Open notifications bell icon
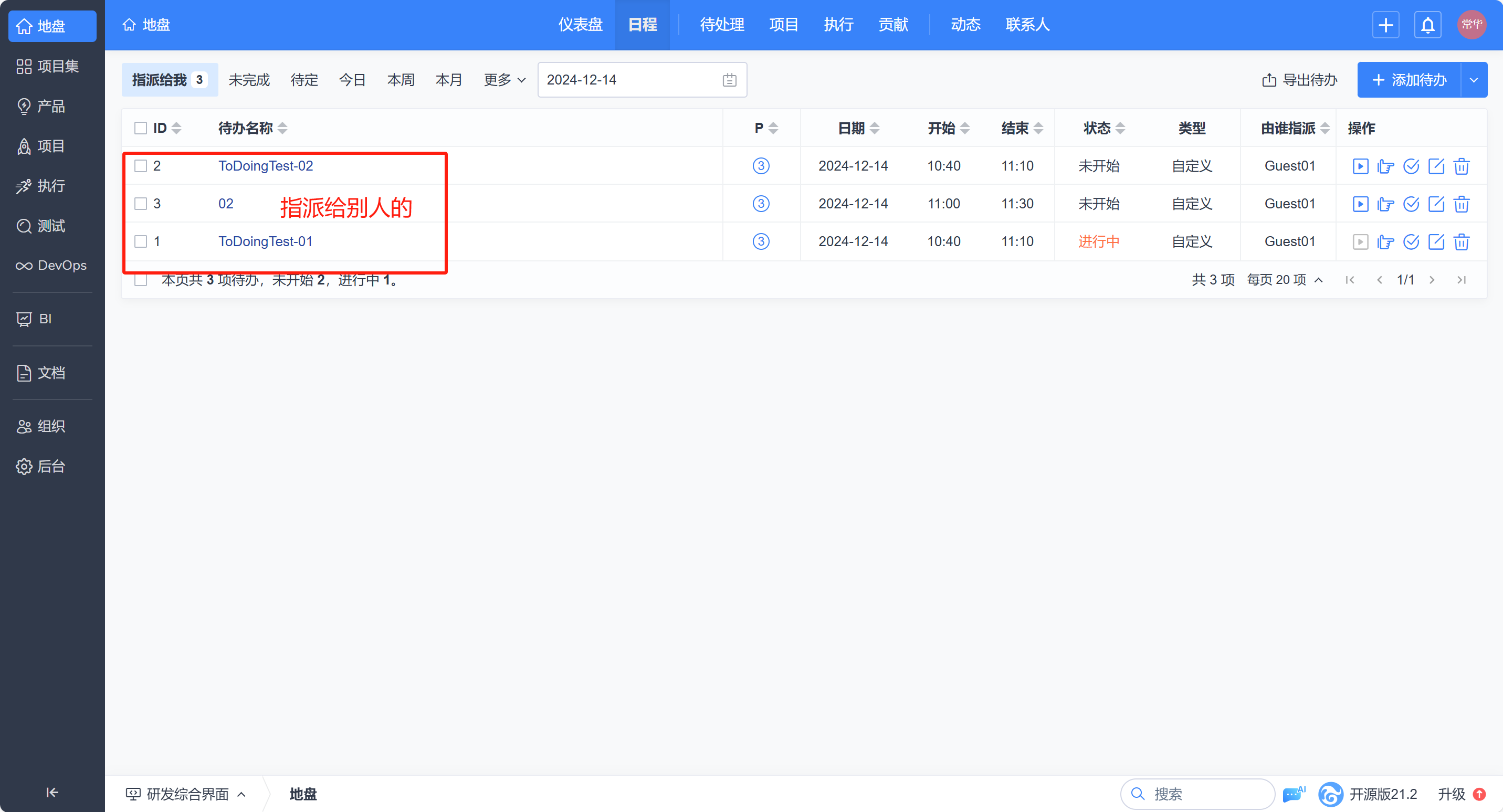The height and width of the screenshot is (812, 1503). click(x=1428, y=25)
